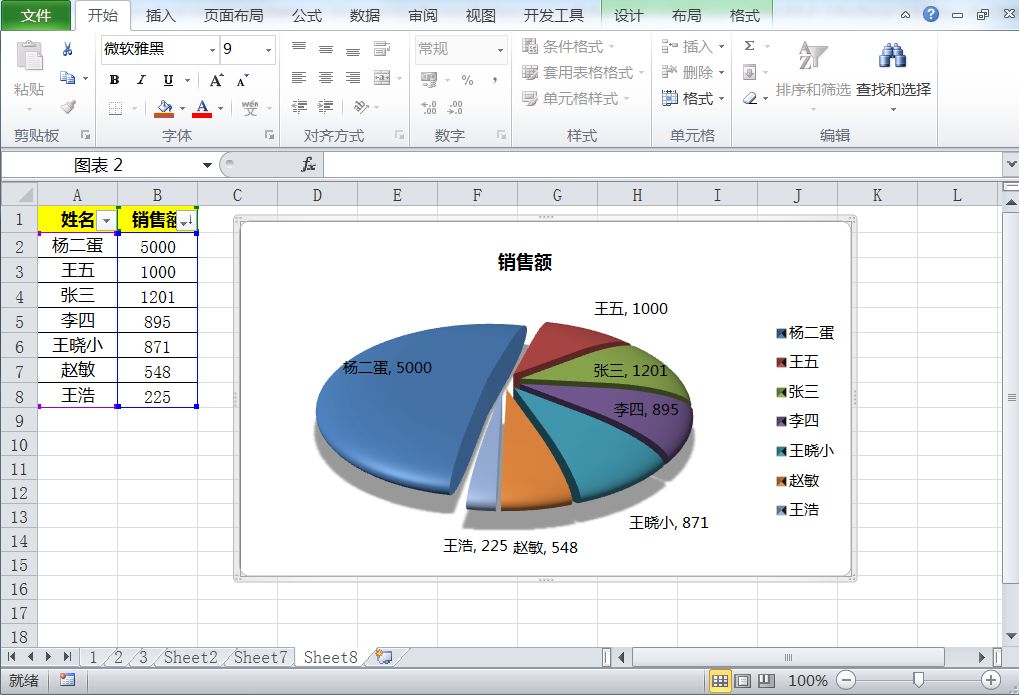Image resolution: width=1019 pixels, height=695 pixels.
Task: Open the font color dropdown arrow
Action: pyautogui.click(x=221, y=109)
